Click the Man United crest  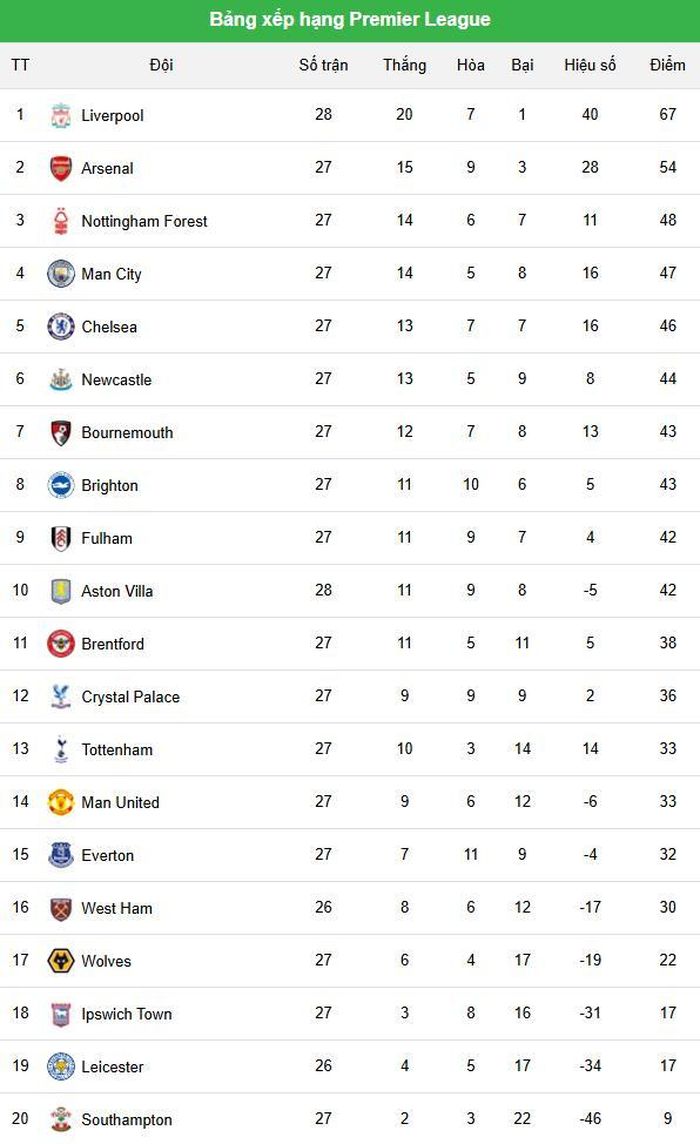click(61, 802)
